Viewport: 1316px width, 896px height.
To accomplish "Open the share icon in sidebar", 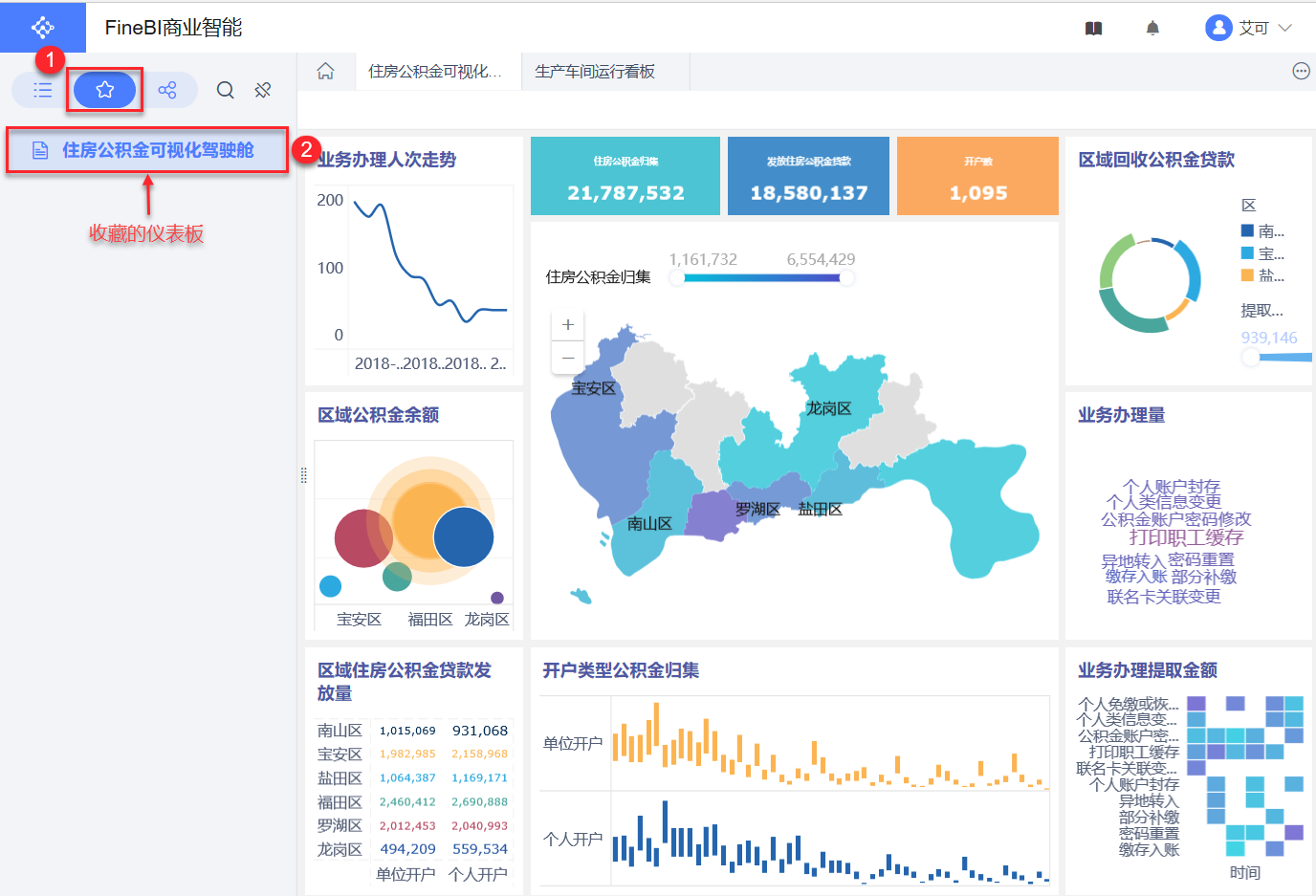I will [x=167, y=90].
